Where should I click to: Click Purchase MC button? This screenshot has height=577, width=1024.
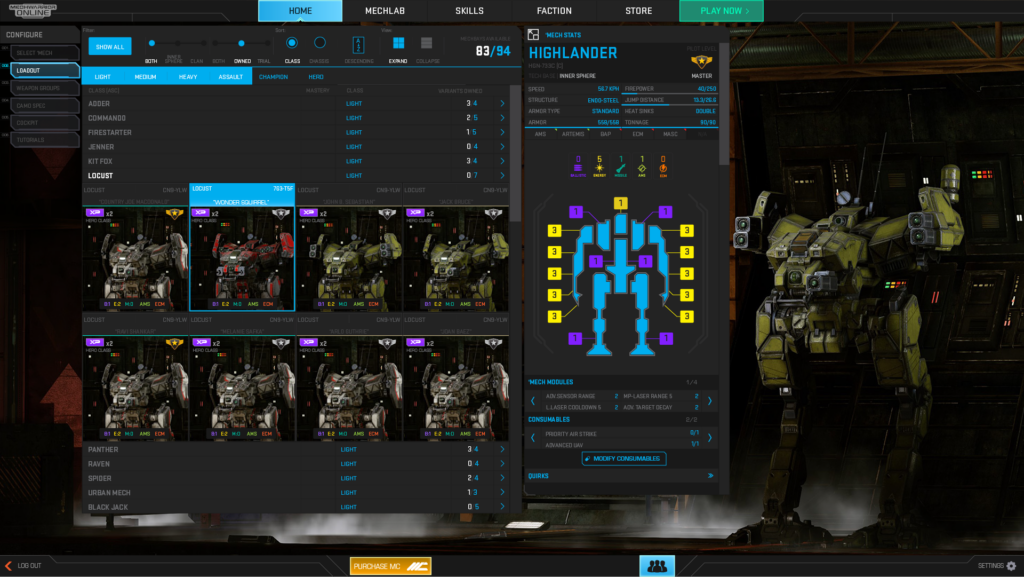pos(391,566)
